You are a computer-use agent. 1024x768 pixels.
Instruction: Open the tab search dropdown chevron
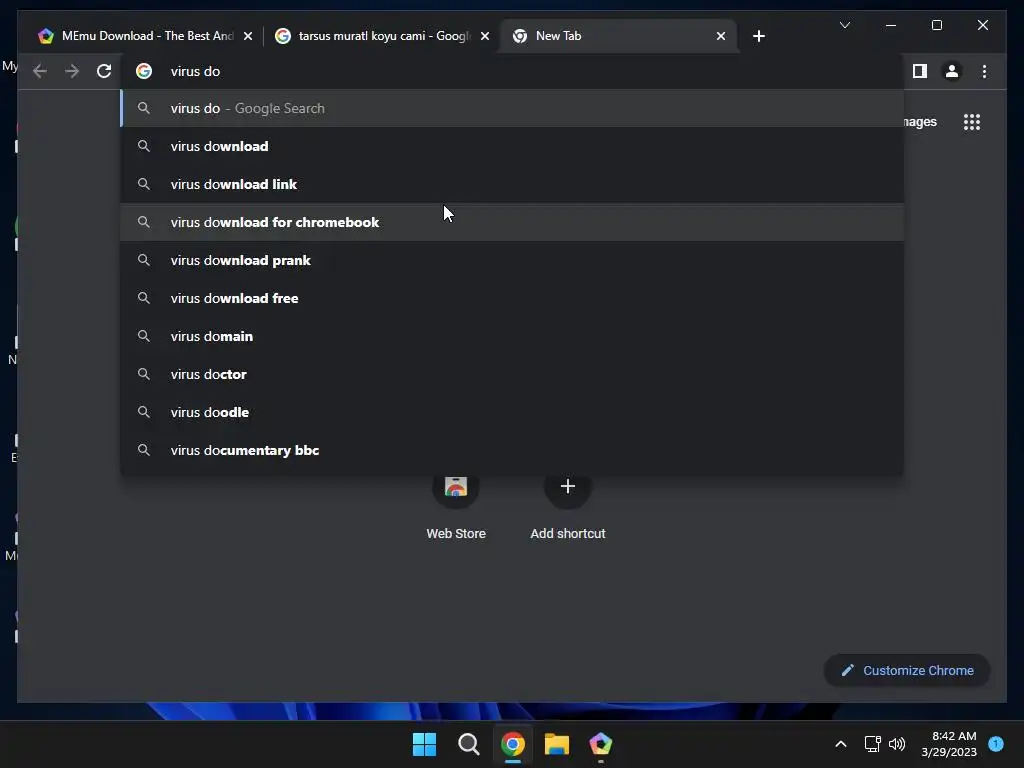click(844, 25)
